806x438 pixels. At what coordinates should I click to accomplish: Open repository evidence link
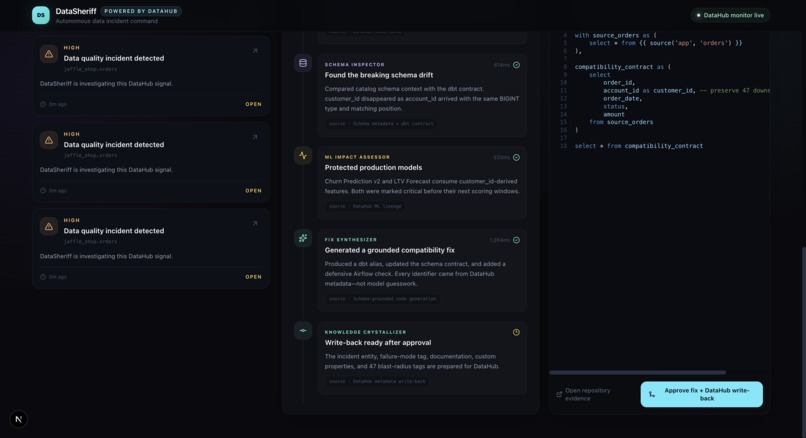(588, 394)
